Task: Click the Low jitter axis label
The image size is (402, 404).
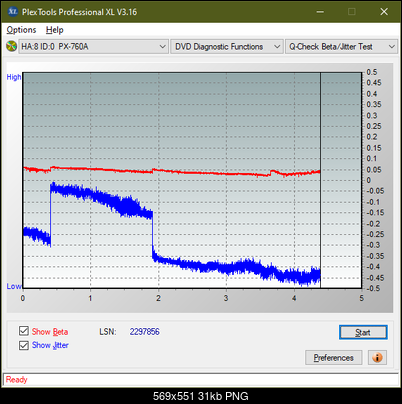Action: click(14, 286)
